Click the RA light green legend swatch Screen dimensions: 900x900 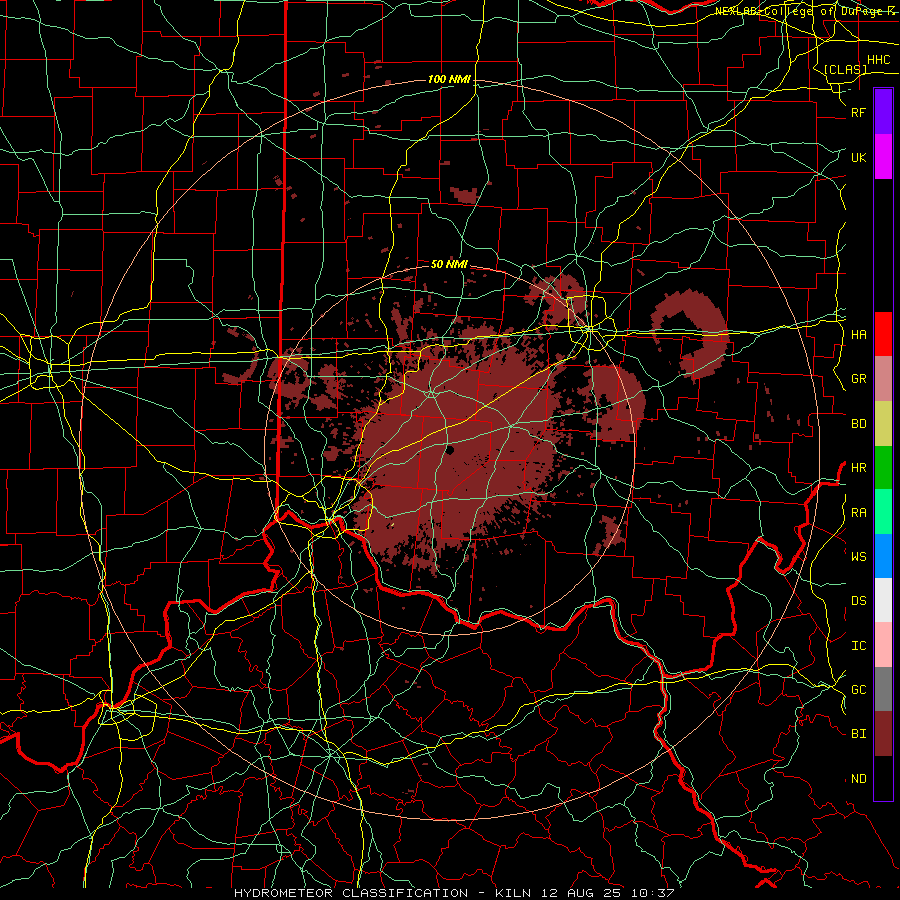click(883, 512)
